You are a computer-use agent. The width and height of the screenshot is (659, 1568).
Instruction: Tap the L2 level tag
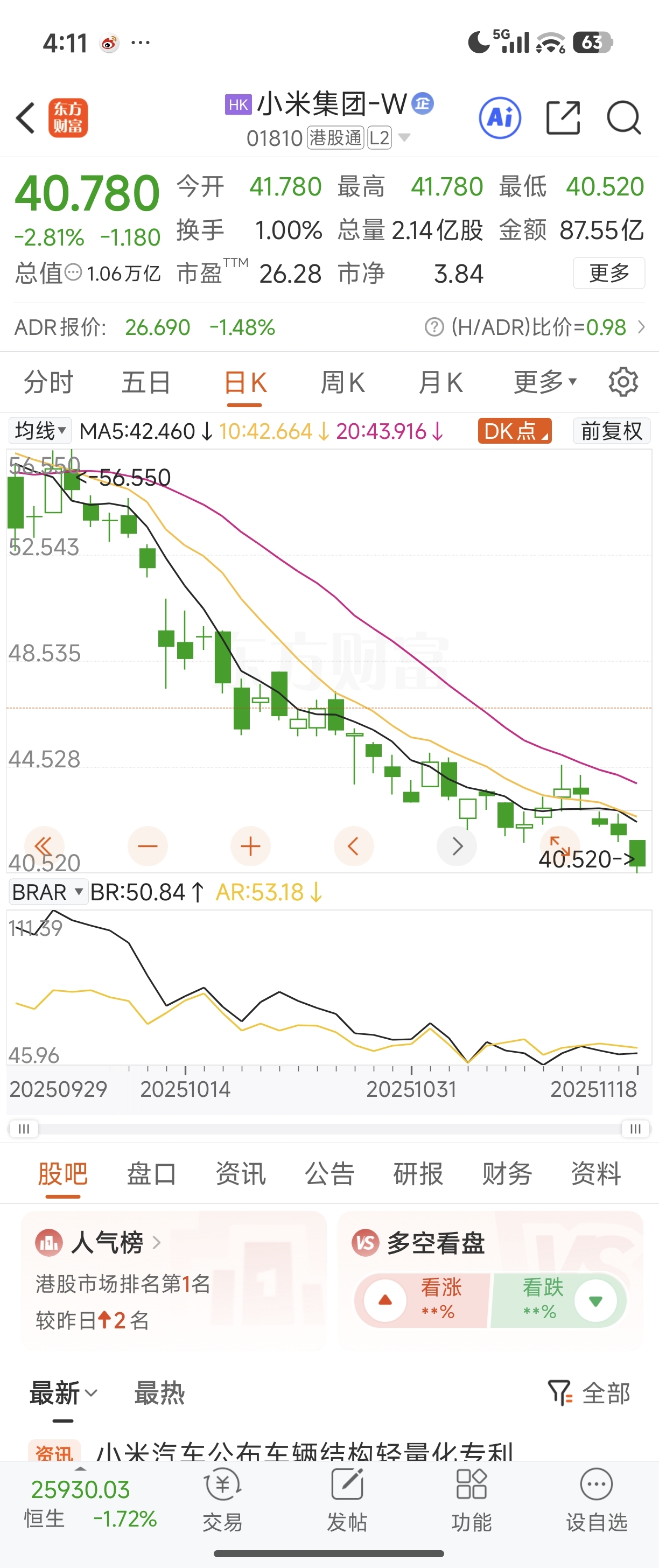(379, 138)
